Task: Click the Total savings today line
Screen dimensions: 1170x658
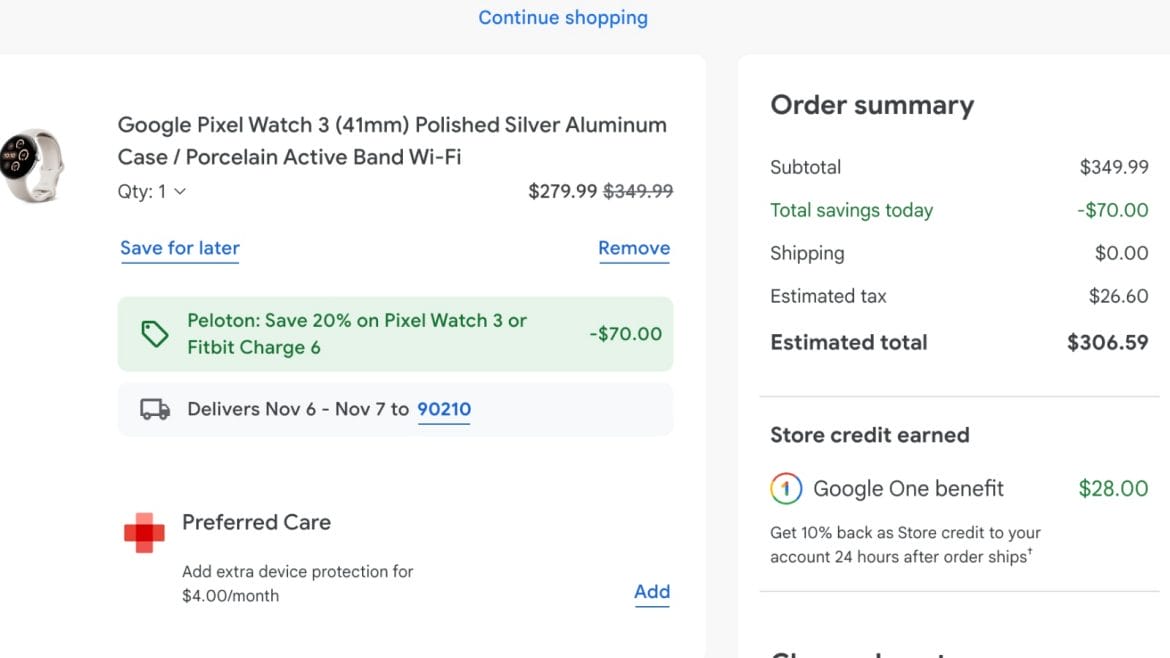Action: point(851,210)
